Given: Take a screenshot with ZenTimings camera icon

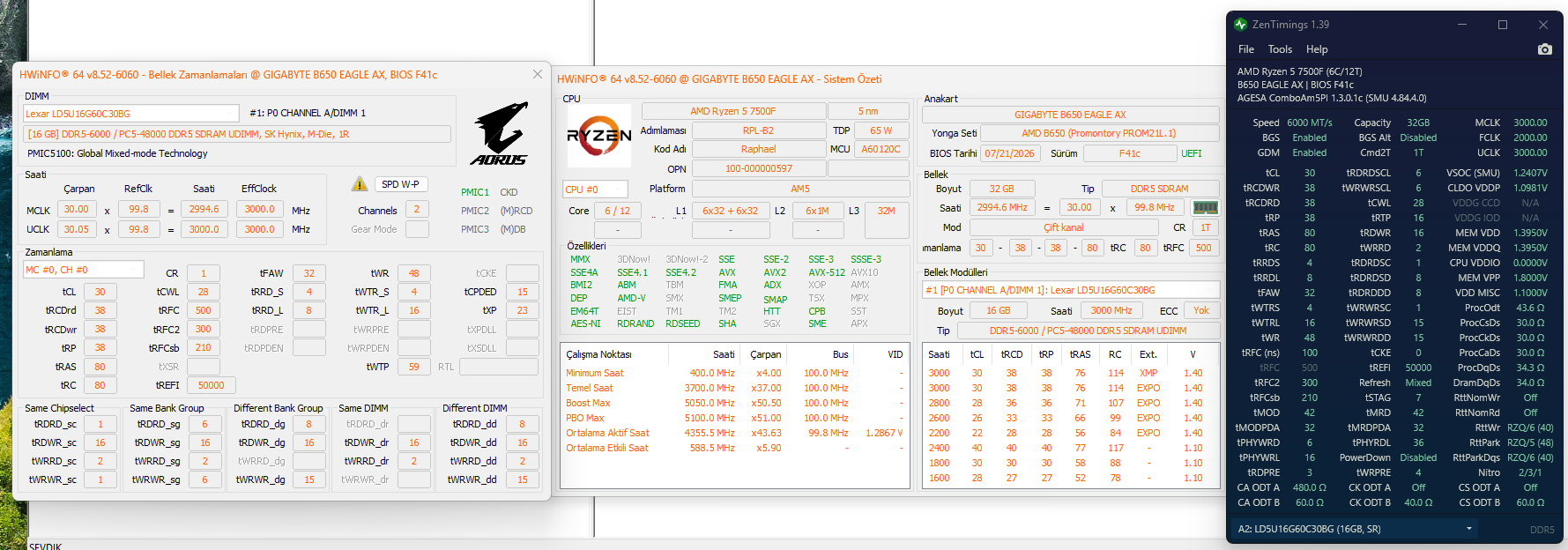Looking at the screenshot, I should tap(1544, 49).
